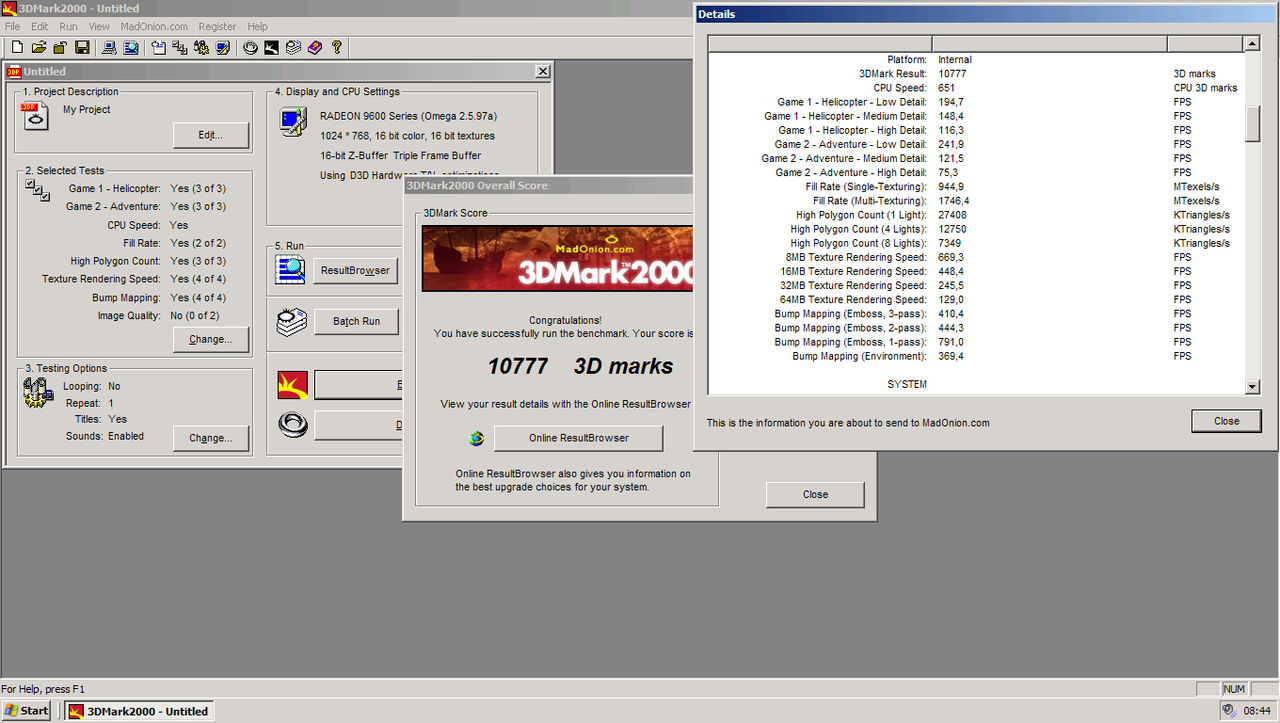Close the Details window with its Close button
Screen dimensions: 1280x723
coord(1226,420)
